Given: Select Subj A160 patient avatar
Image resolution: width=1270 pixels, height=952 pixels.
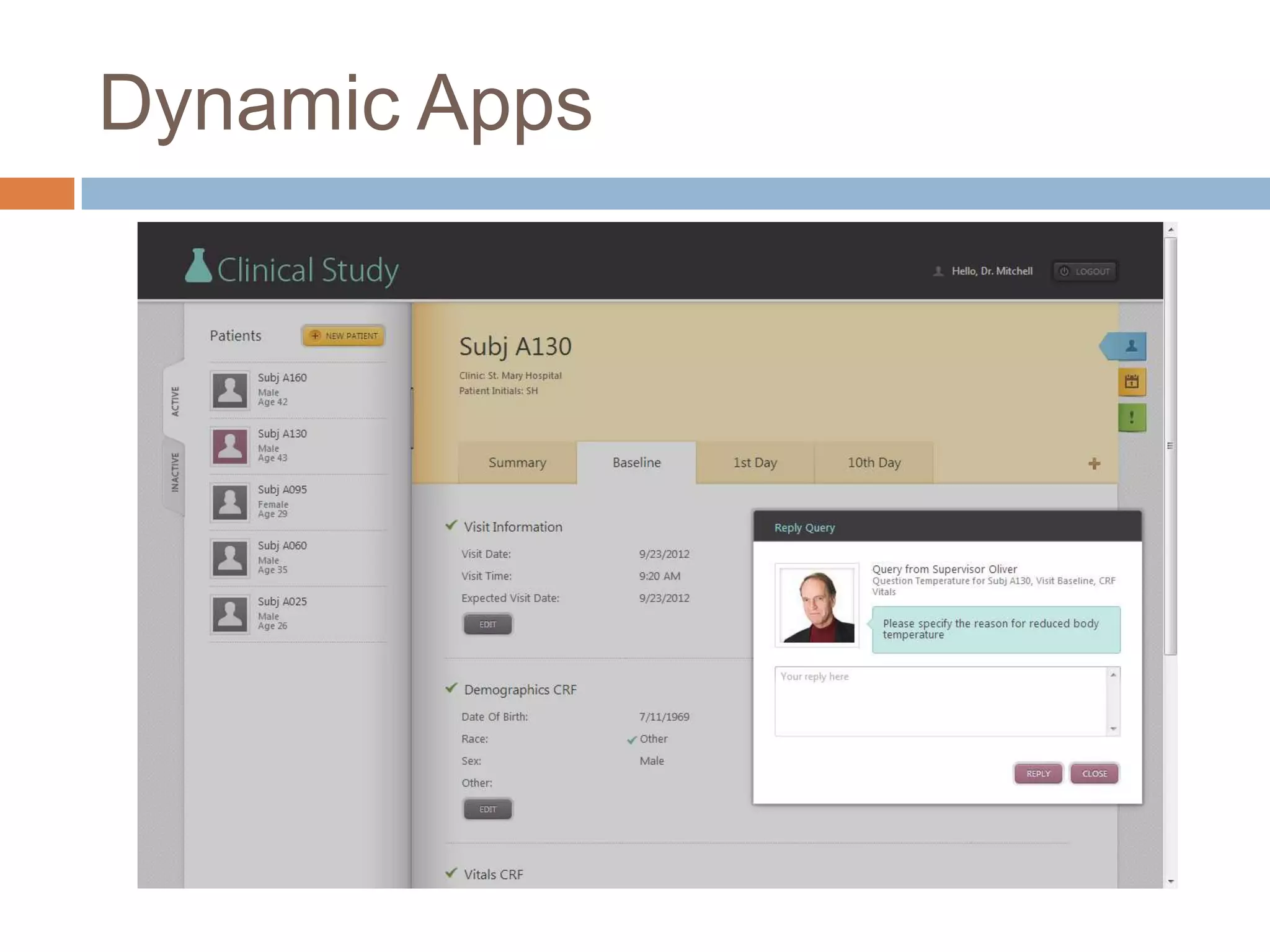Looking at the screenshot, I should tap(230, 390).
